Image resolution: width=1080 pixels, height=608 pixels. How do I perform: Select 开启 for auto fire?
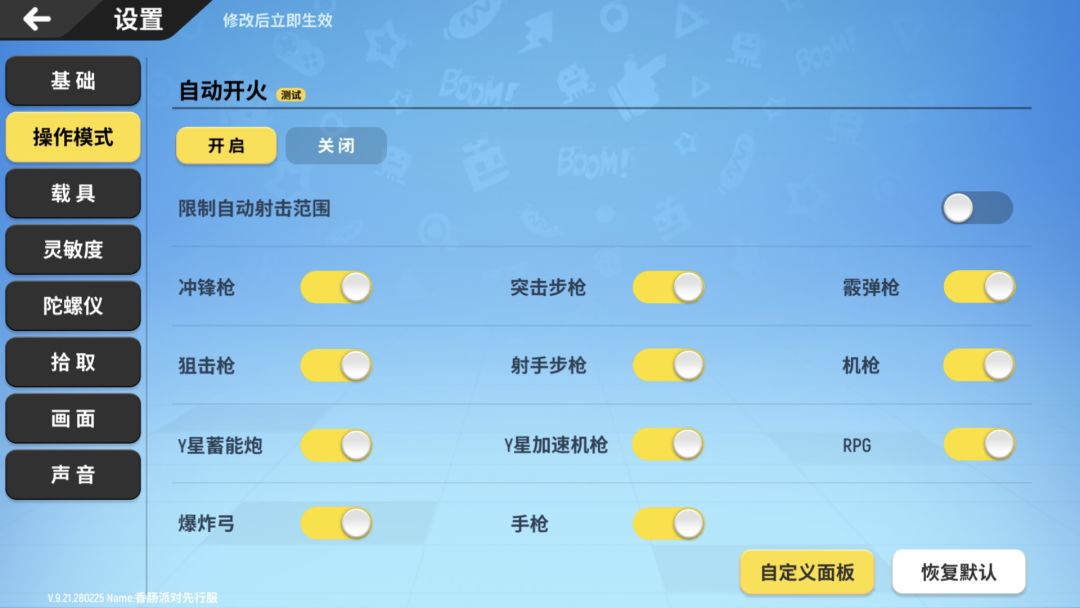[x=226, y=145]
